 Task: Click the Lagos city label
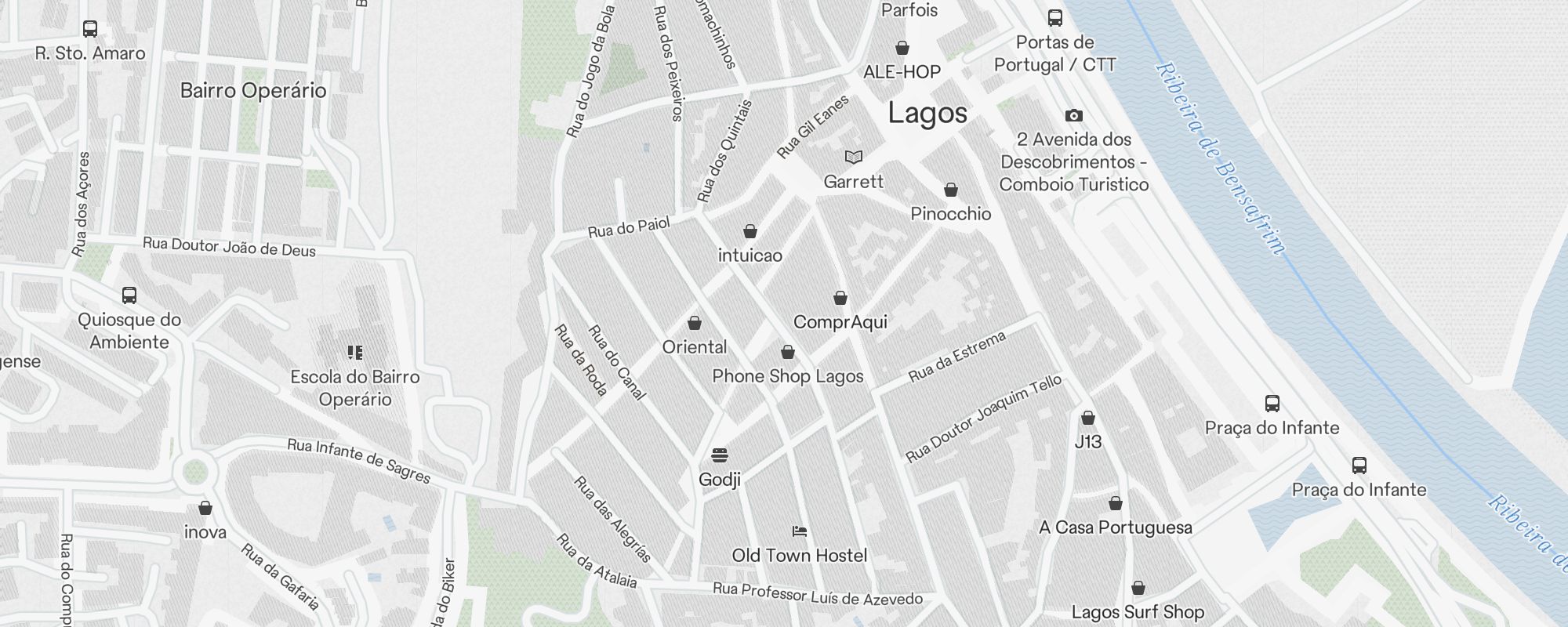(x=927, y=113)
